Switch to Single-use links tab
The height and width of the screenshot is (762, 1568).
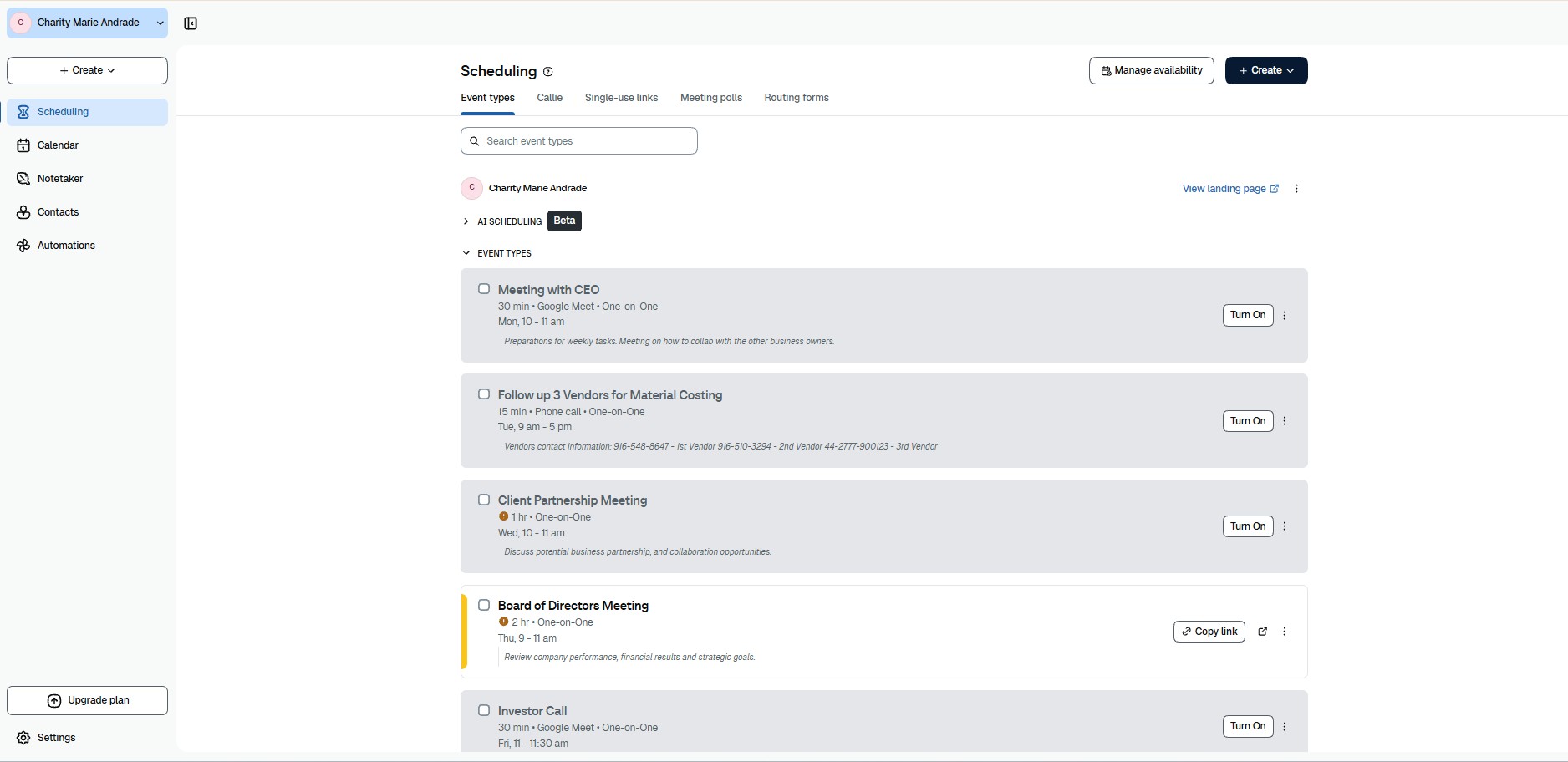click(621, 98)
